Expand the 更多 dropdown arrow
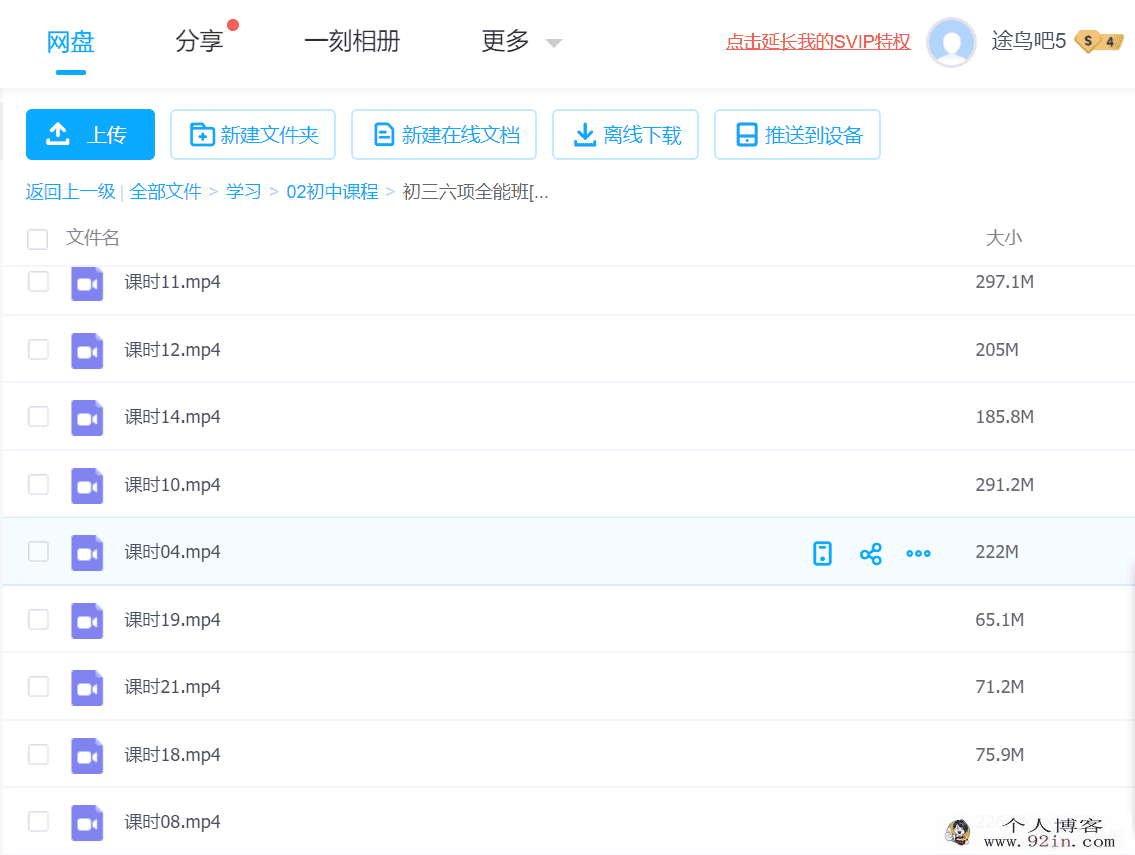This screenshot has width=1135, height=855. click(554, 43)
